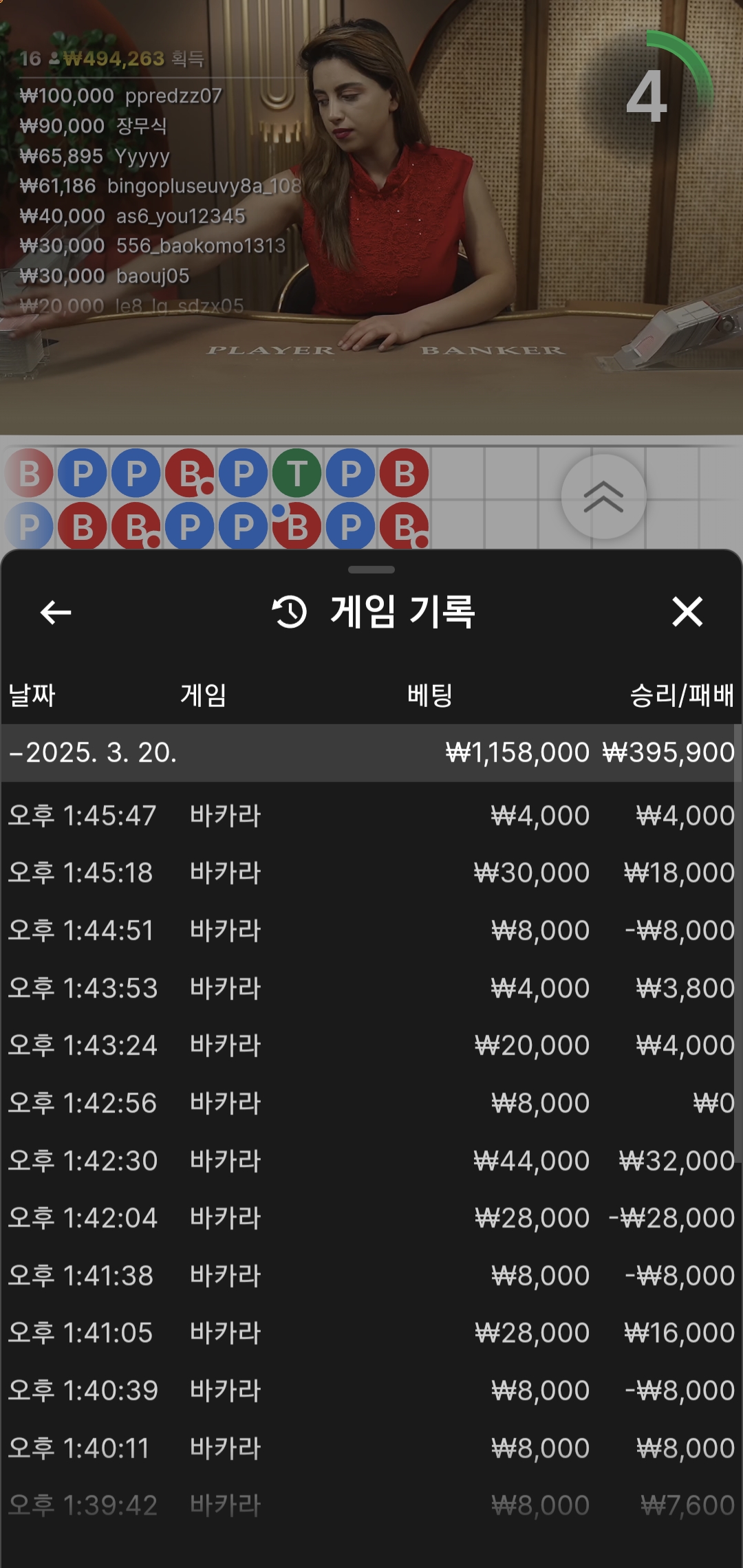View the 오후 1:45:18 round betting ₩30,000

371,873
